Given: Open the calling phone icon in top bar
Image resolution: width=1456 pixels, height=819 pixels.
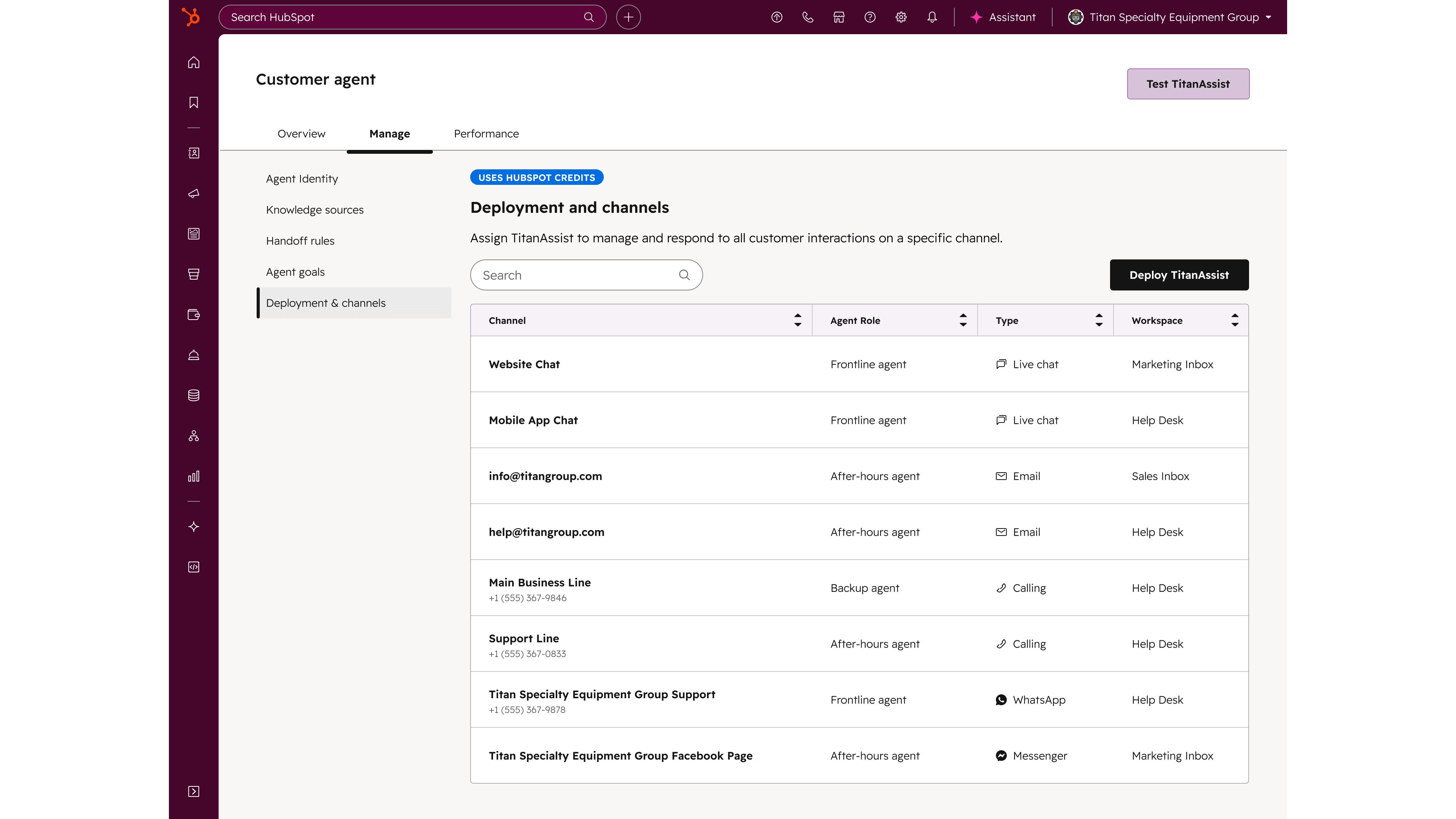Looking at the screenshot, I should point(808,17).
